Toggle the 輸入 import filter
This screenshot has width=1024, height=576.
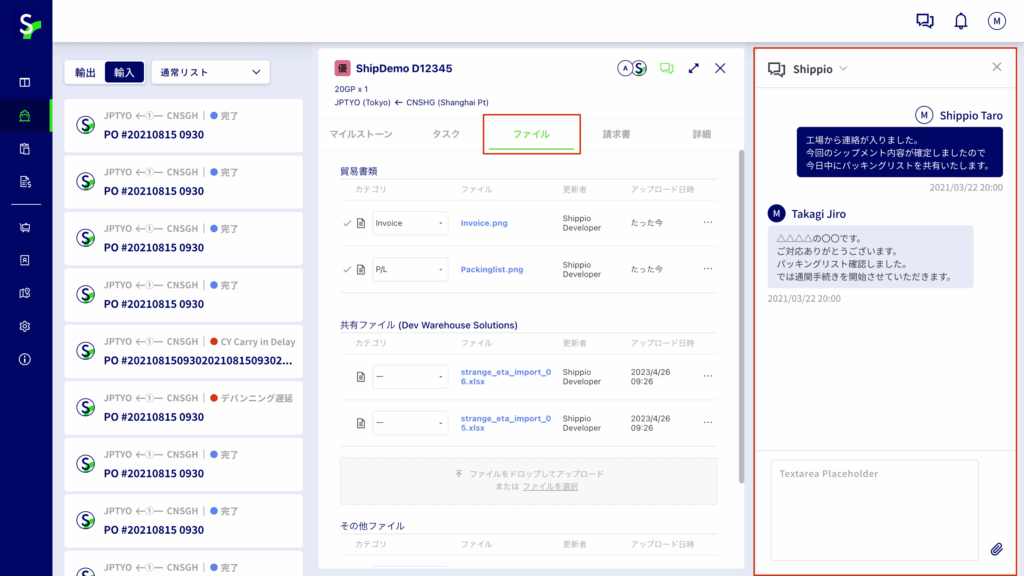point(124,72)
